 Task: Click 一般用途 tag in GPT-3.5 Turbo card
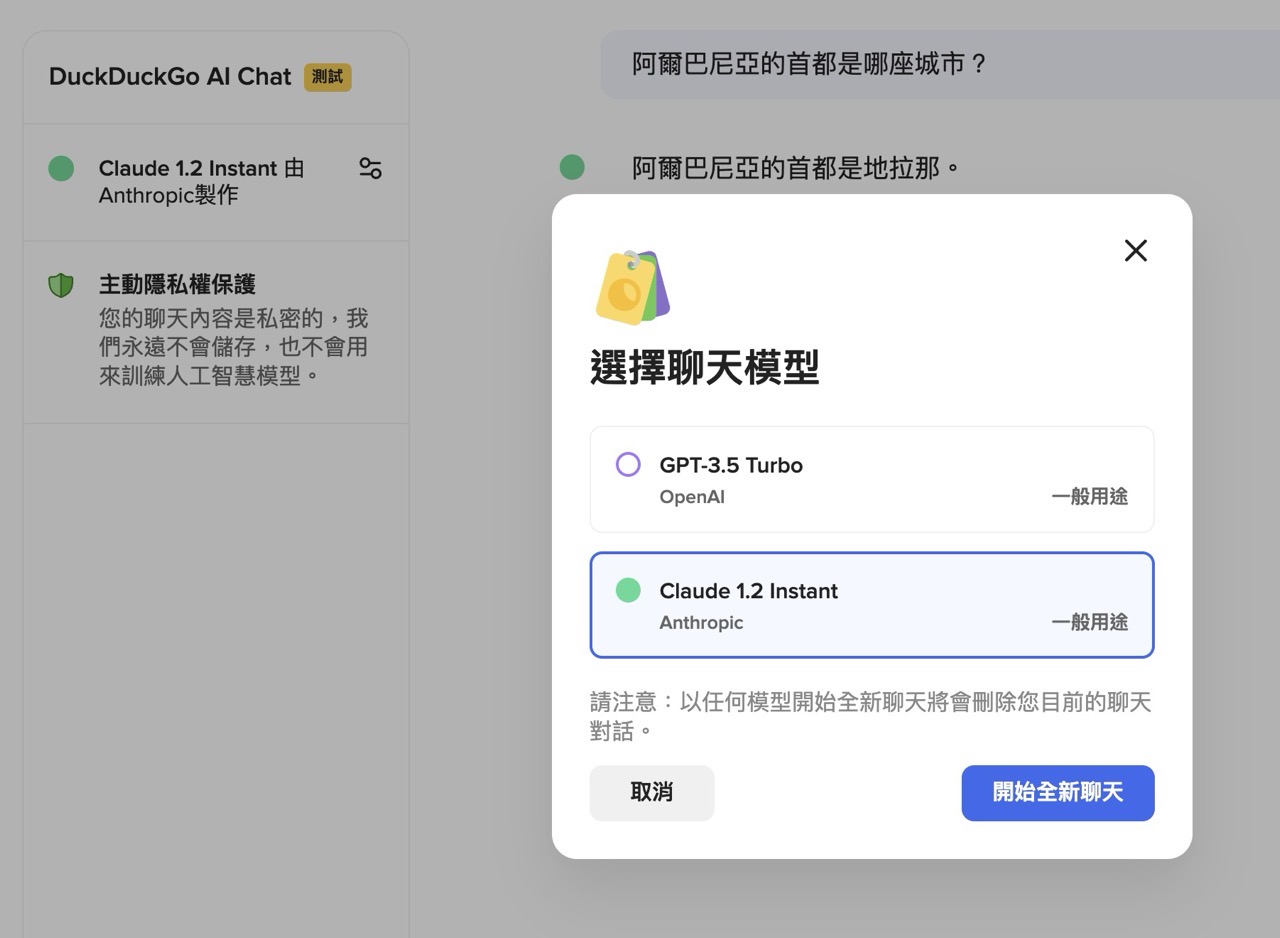coord(1090,497)
